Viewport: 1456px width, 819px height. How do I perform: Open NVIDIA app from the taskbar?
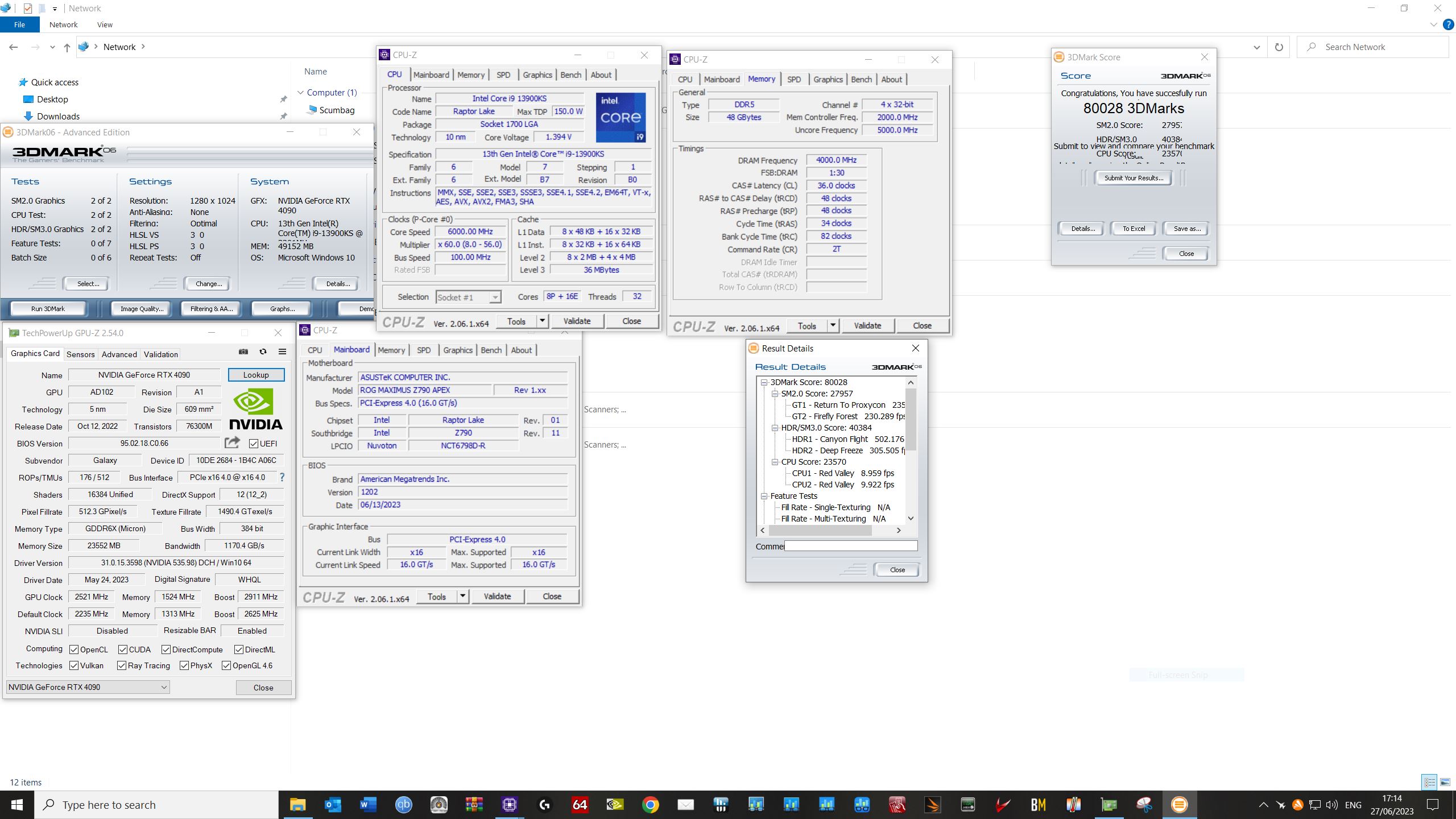(615, 805)
